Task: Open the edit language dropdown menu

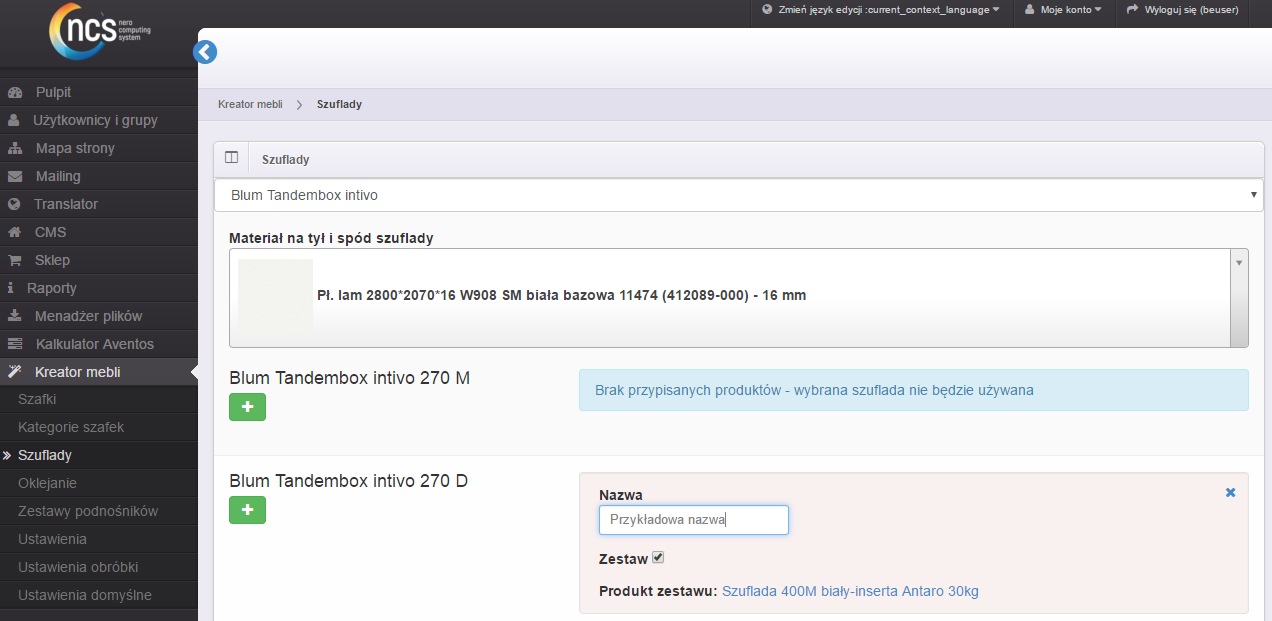Action: 880,10
